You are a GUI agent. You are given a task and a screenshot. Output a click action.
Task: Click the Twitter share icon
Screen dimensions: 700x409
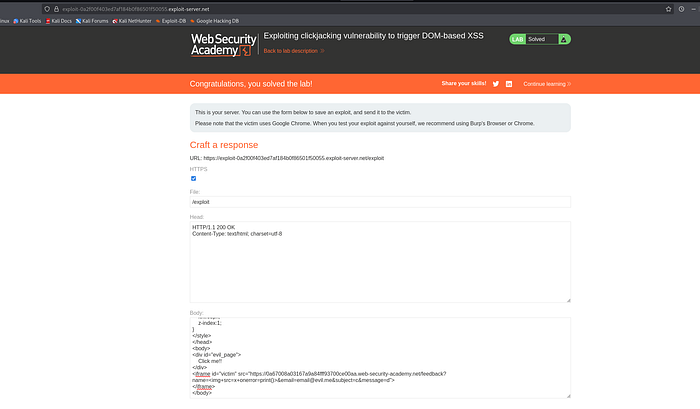(496, 84)
